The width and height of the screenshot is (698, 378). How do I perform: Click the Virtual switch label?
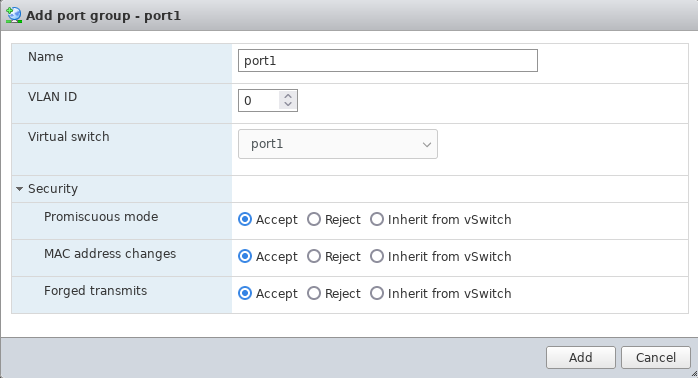coord(69,137)
